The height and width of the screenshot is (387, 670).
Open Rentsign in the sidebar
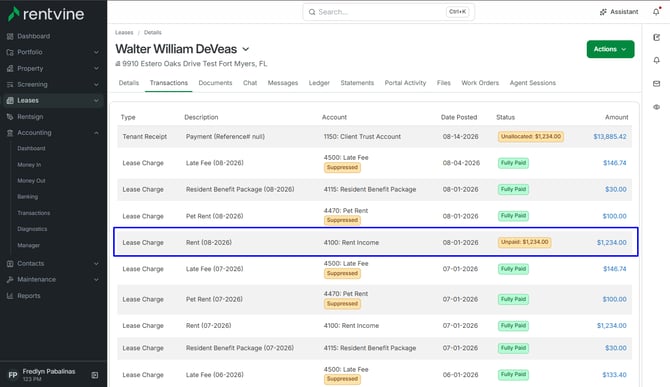tap(30, 117)
